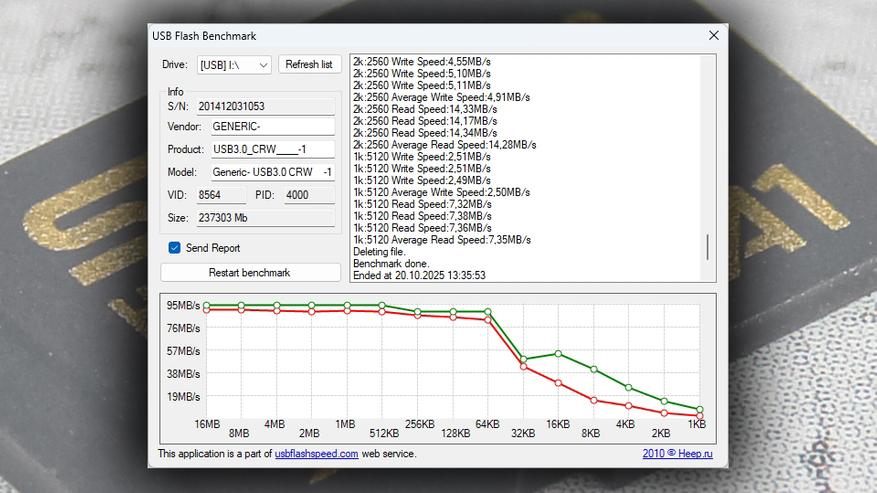Screen dimensions: 877x493
Task: Focus the Model text field
Action: (271, 172)
